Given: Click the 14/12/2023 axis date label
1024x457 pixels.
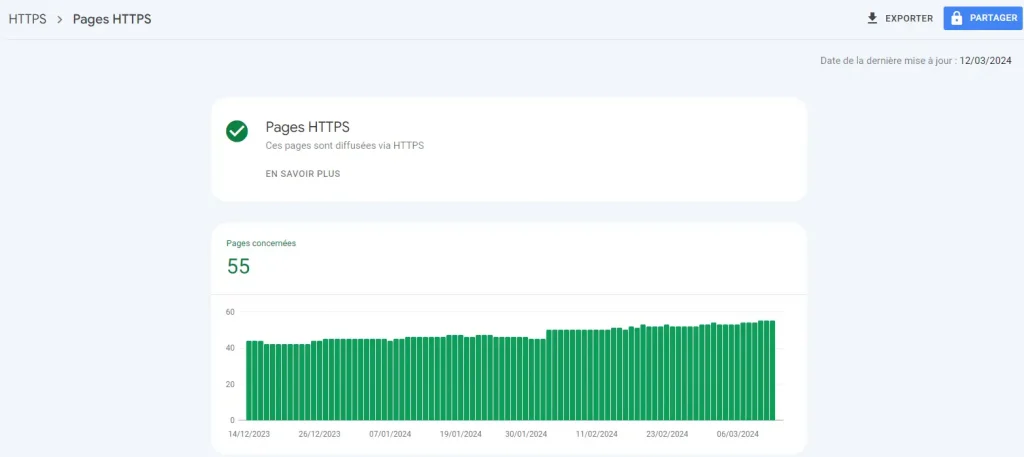Looking at the screenshot, I should (248, 434).
